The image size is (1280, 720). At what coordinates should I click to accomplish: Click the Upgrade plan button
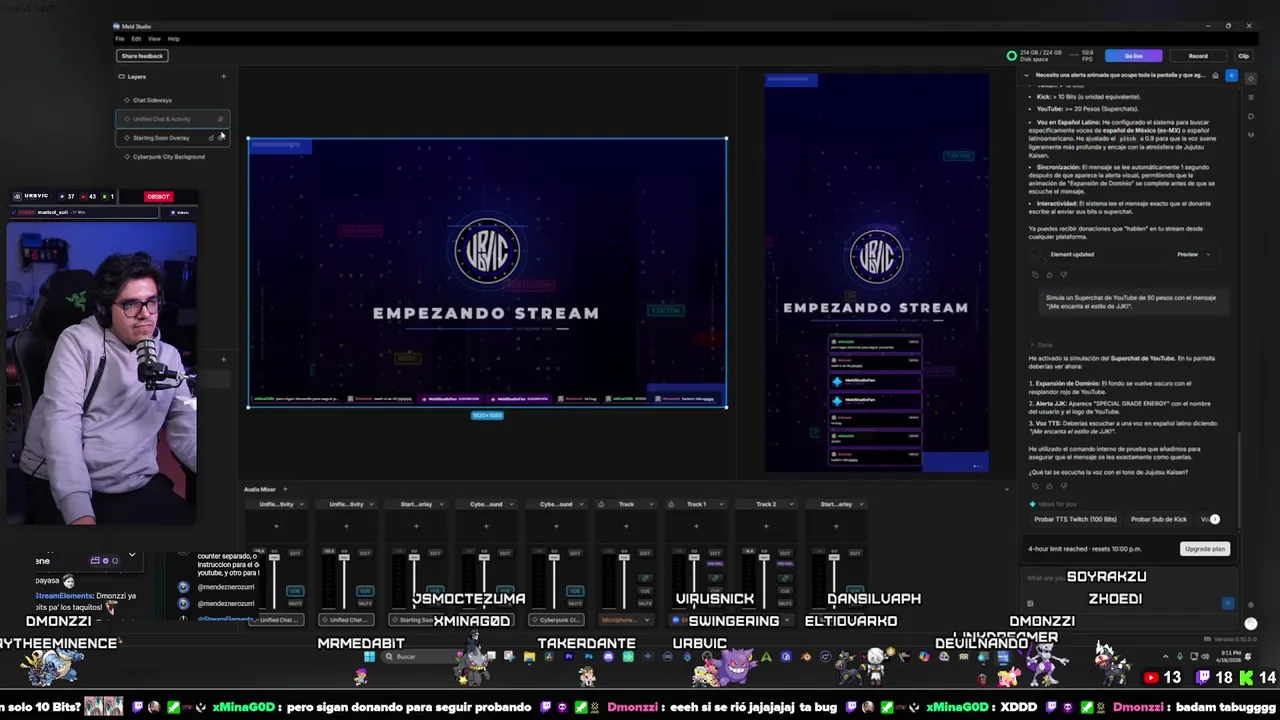tap(1205, 549)
